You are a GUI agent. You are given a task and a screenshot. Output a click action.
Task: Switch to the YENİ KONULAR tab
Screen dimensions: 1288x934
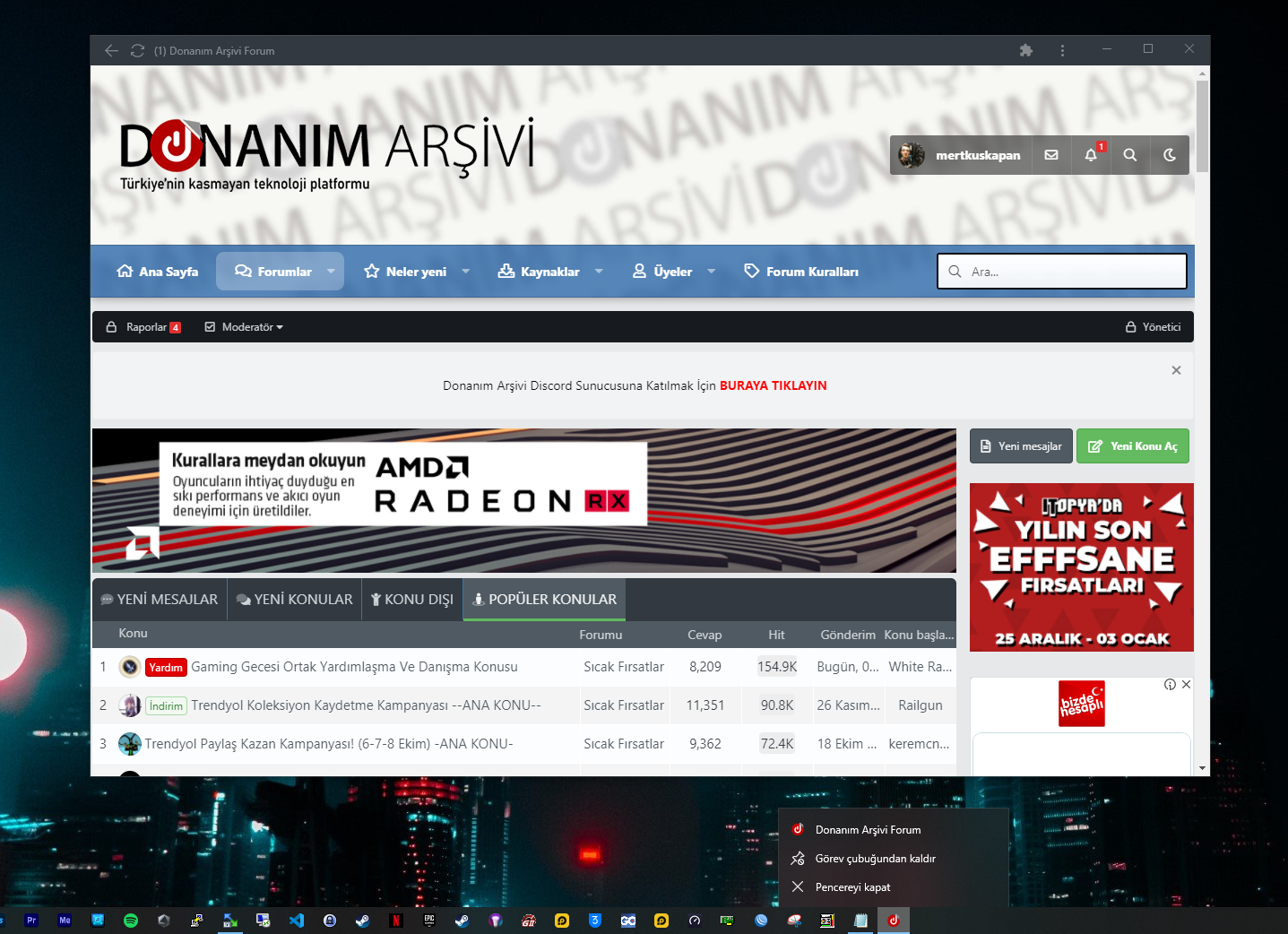tap(295, 600)
